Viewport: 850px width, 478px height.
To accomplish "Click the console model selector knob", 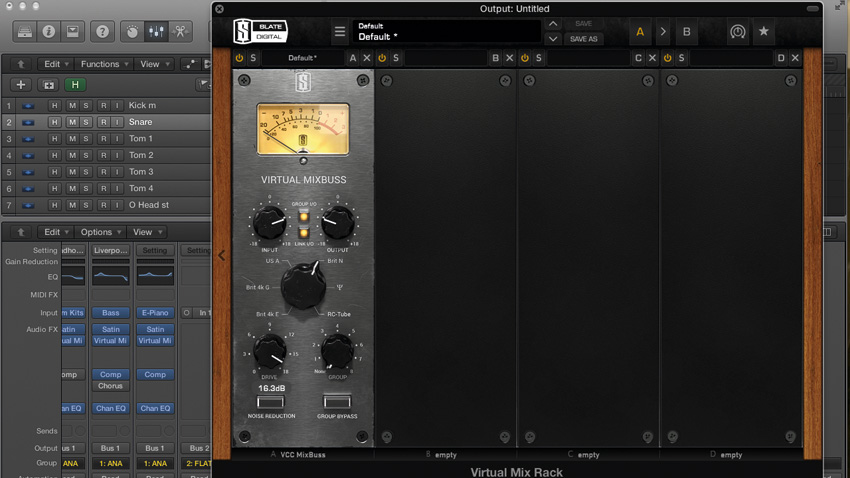I will [304, 287].
